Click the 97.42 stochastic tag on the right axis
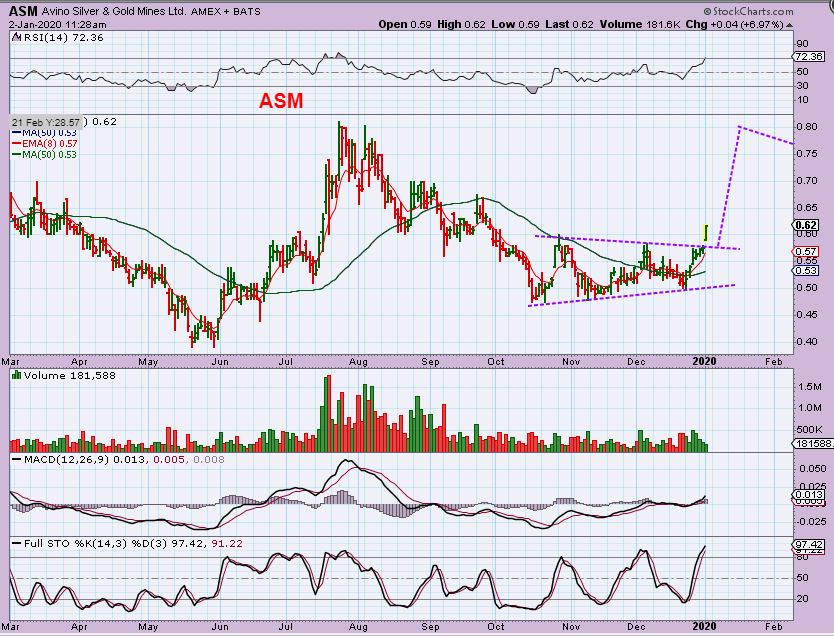834x636 pixels. click(809, 545)
